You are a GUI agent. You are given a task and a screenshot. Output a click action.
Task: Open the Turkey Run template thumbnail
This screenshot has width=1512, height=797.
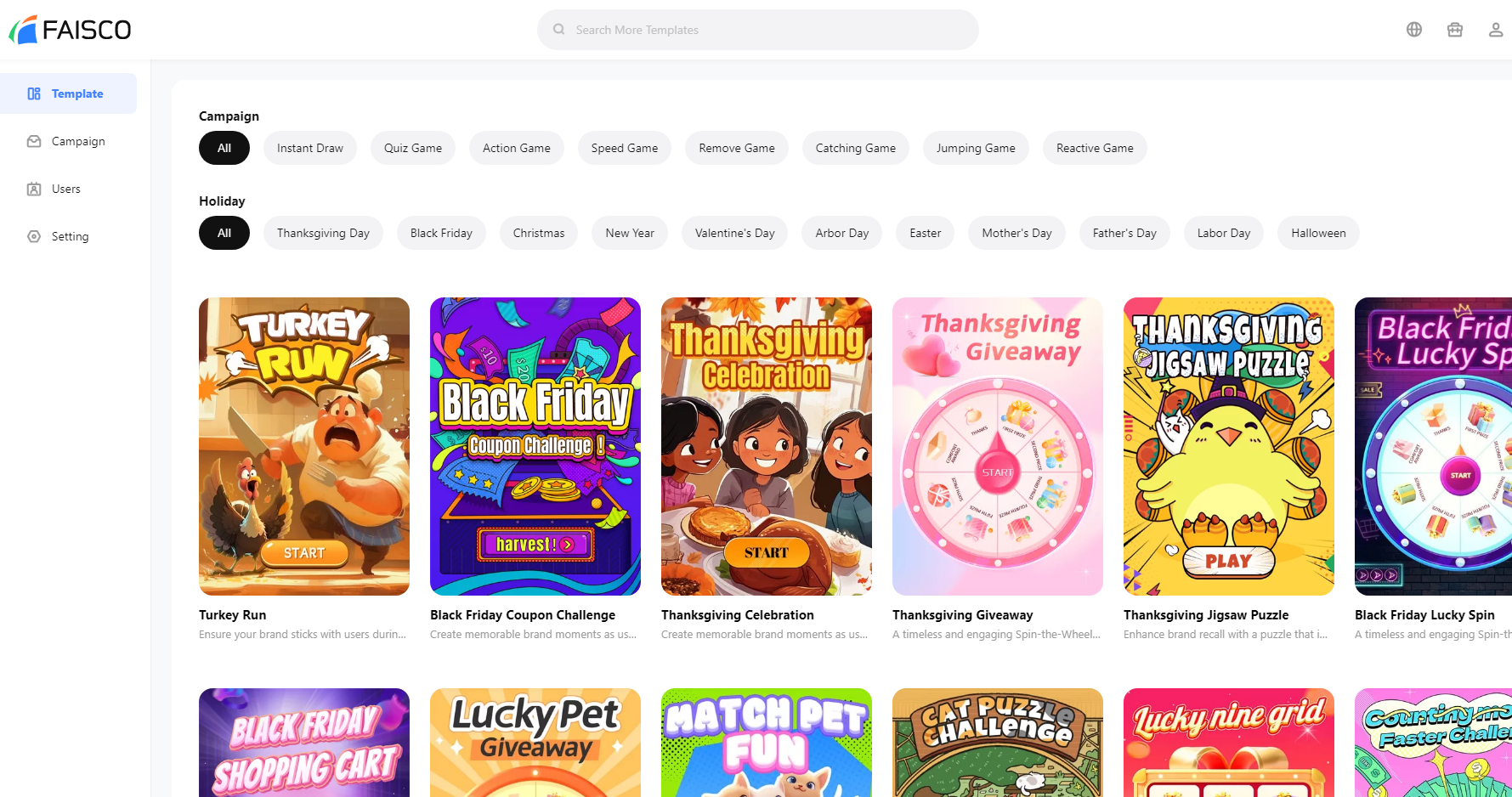point(304,446)
